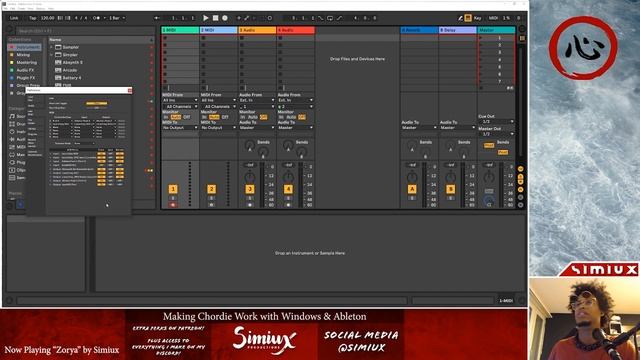
Task: Select the Audio FX collection
Action: [25, 70]
